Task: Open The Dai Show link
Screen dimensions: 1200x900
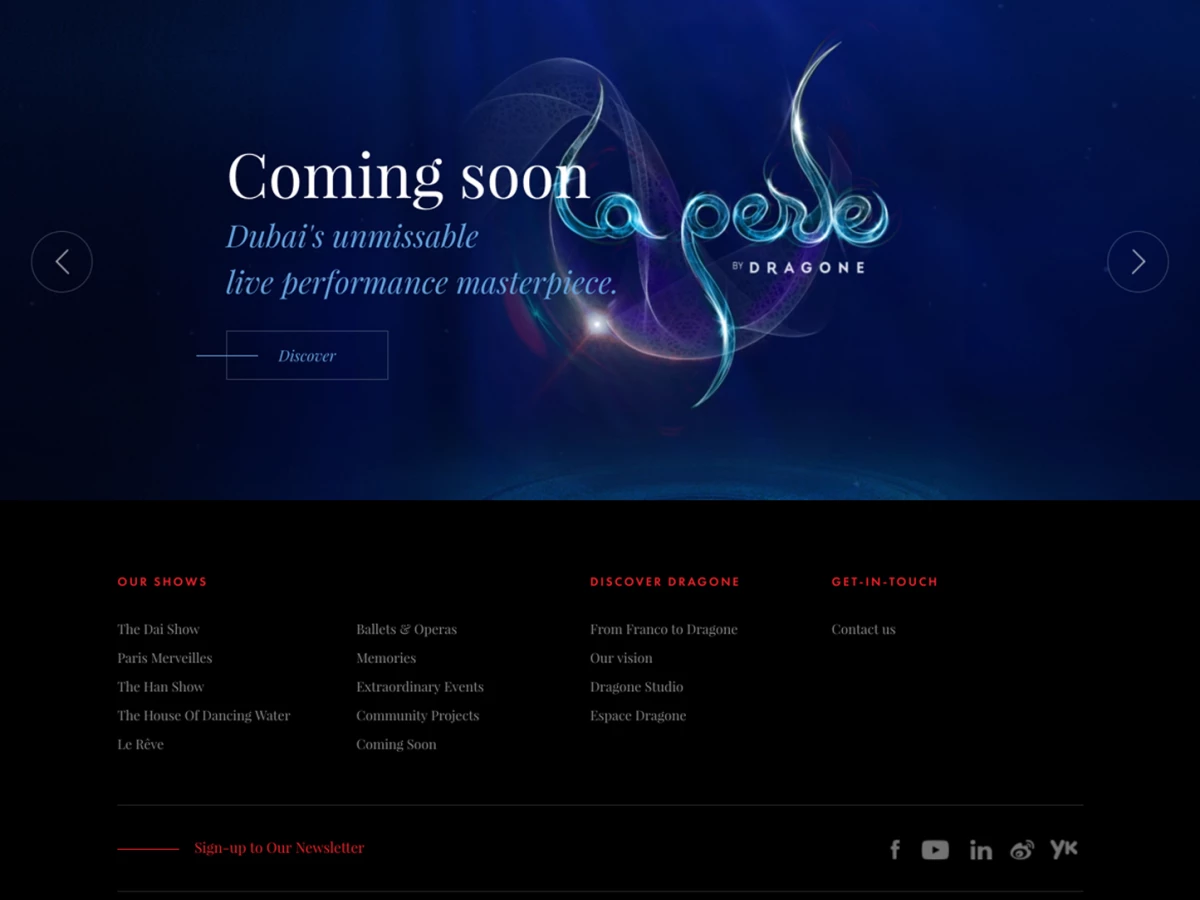Action: 158,629
